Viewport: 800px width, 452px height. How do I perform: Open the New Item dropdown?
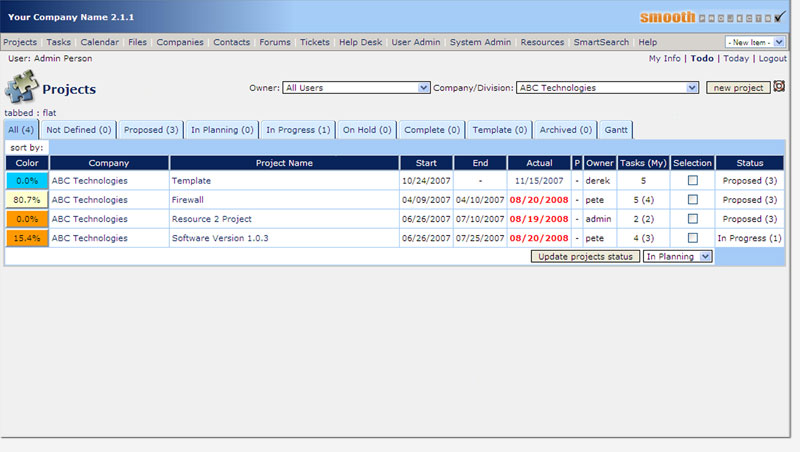click(x=755, y=42)
